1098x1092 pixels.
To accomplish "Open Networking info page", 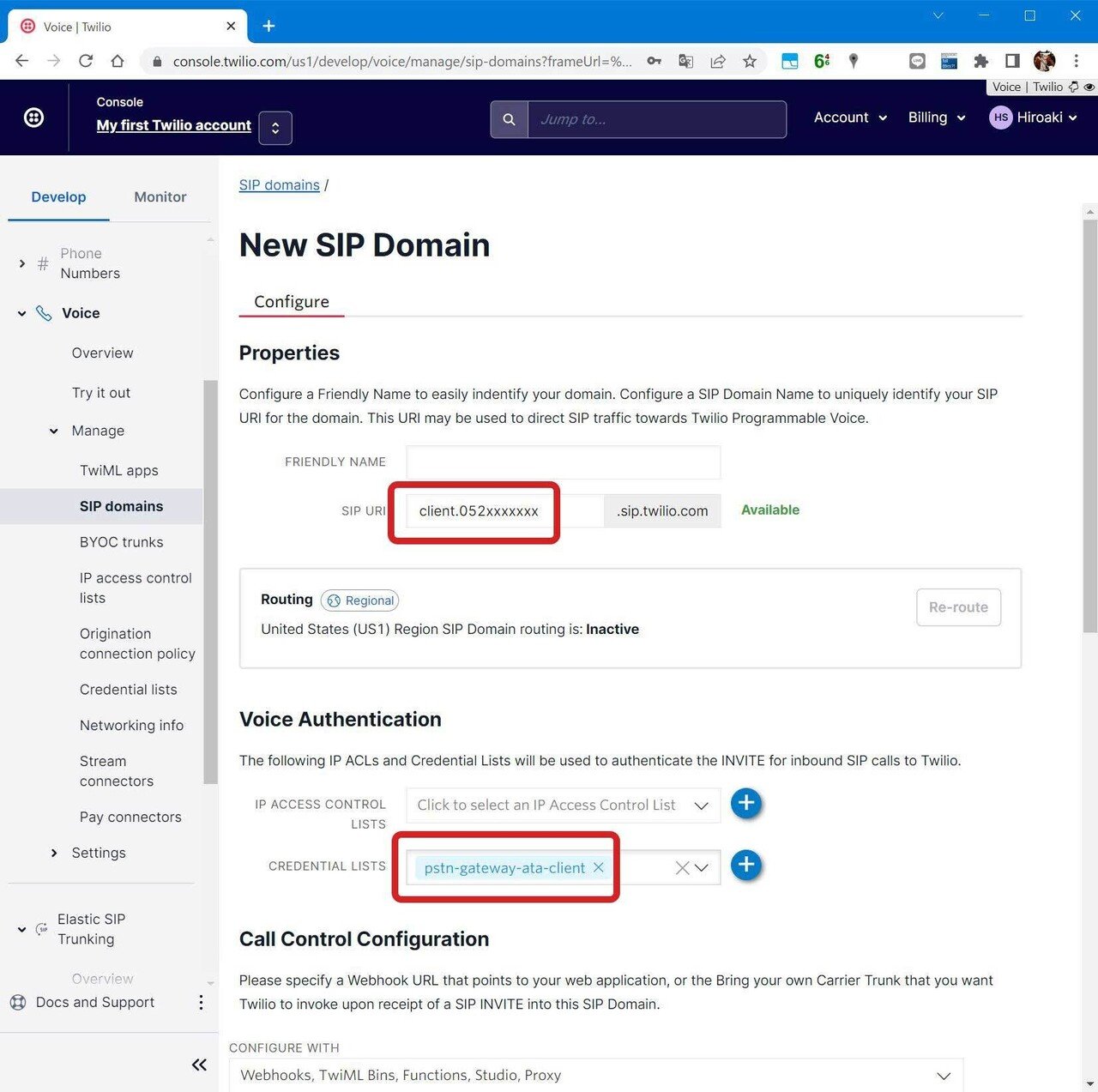I will (x=131, y=726).
